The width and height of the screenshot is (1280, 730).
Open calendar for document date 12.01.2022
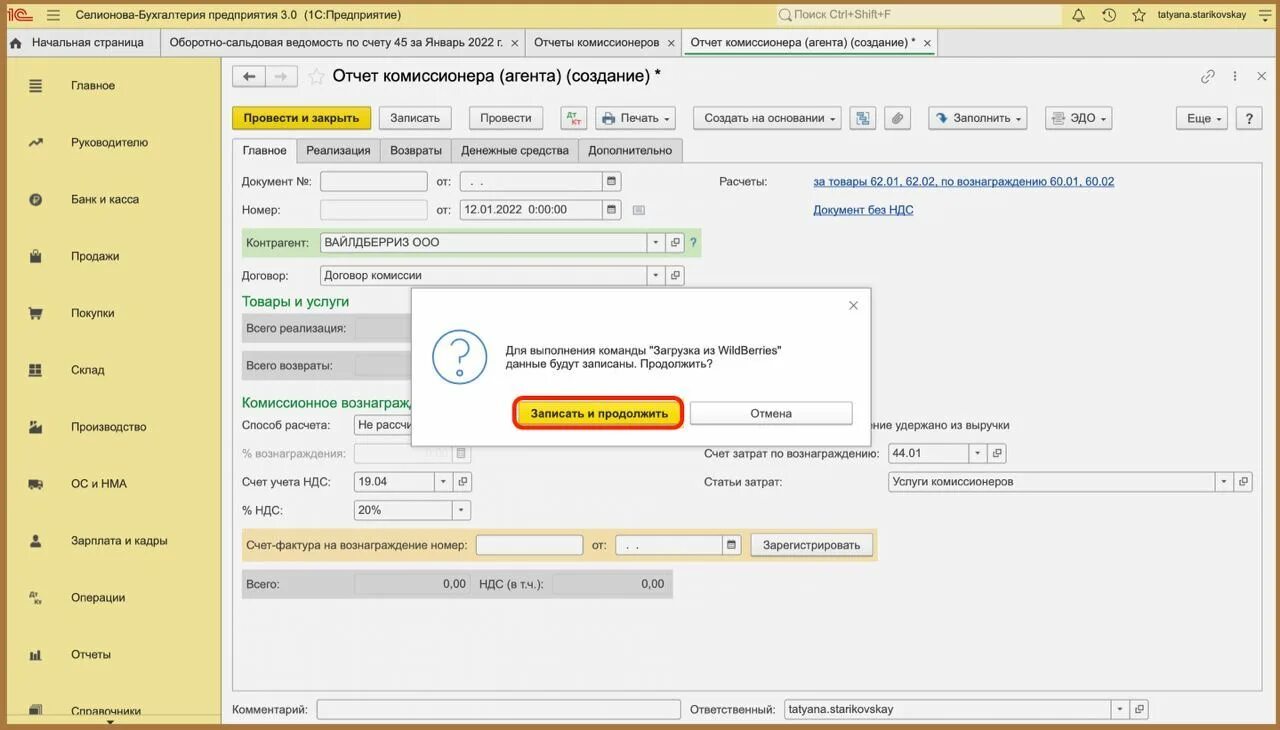[x=611, y=210]
